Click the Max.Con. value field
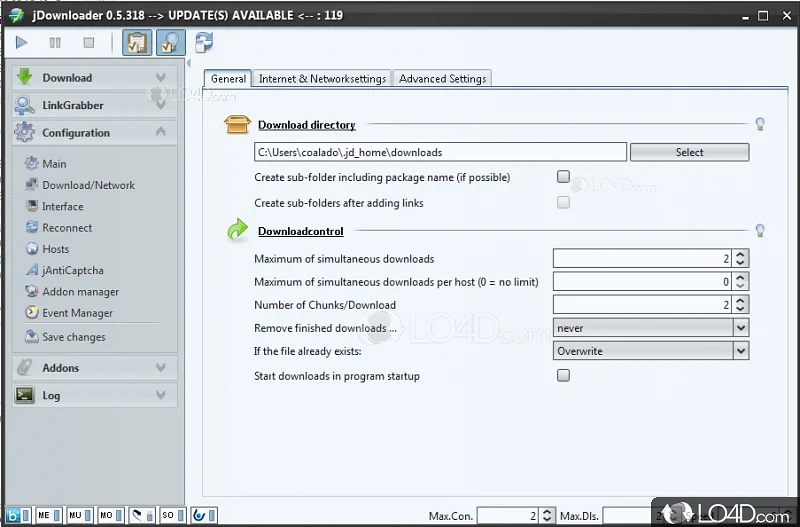The width and height of the screenshot is (800, 527). [x=508, y=516]
